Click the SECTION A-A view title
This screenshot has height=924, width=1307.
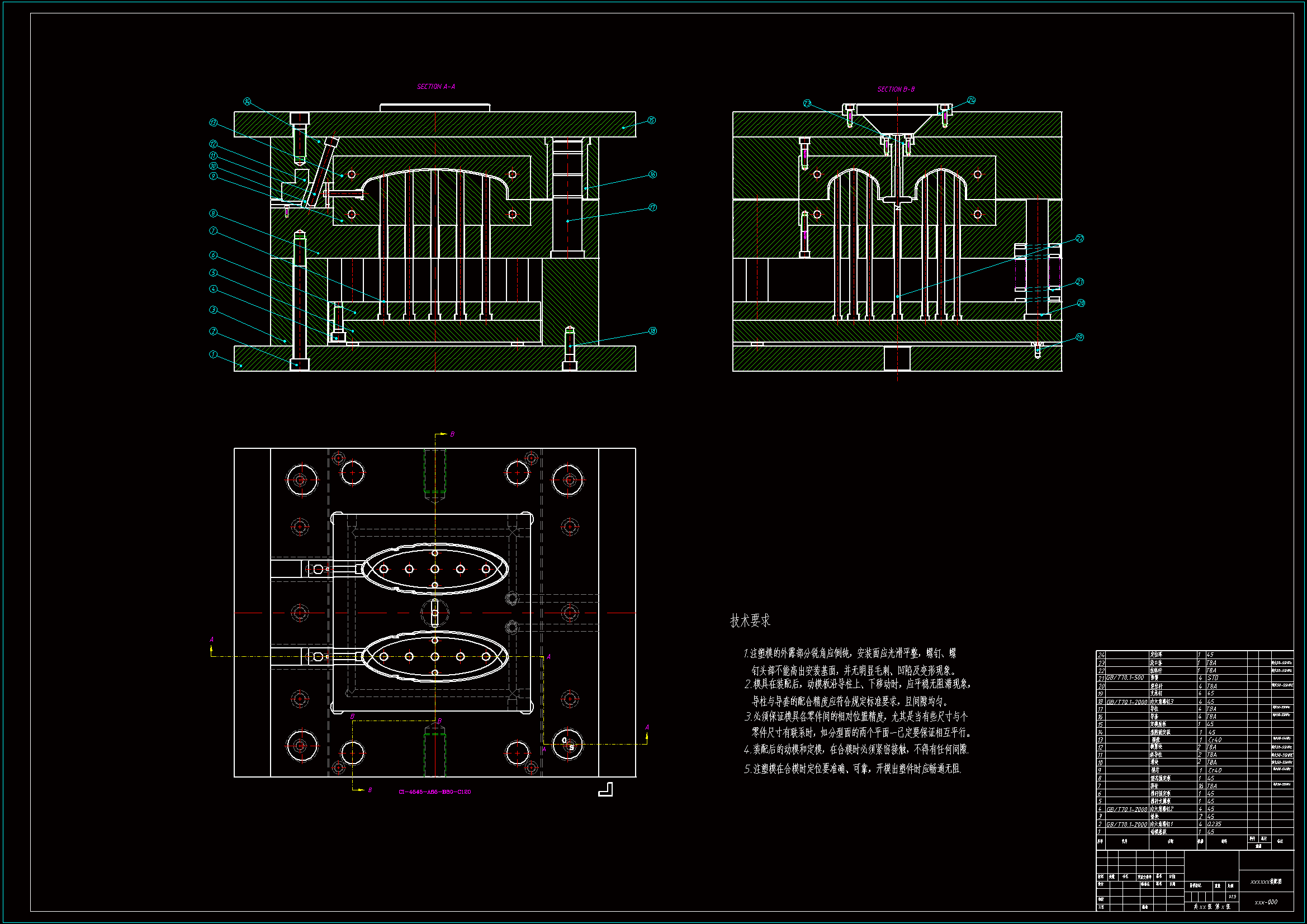[x=435, y=87]
